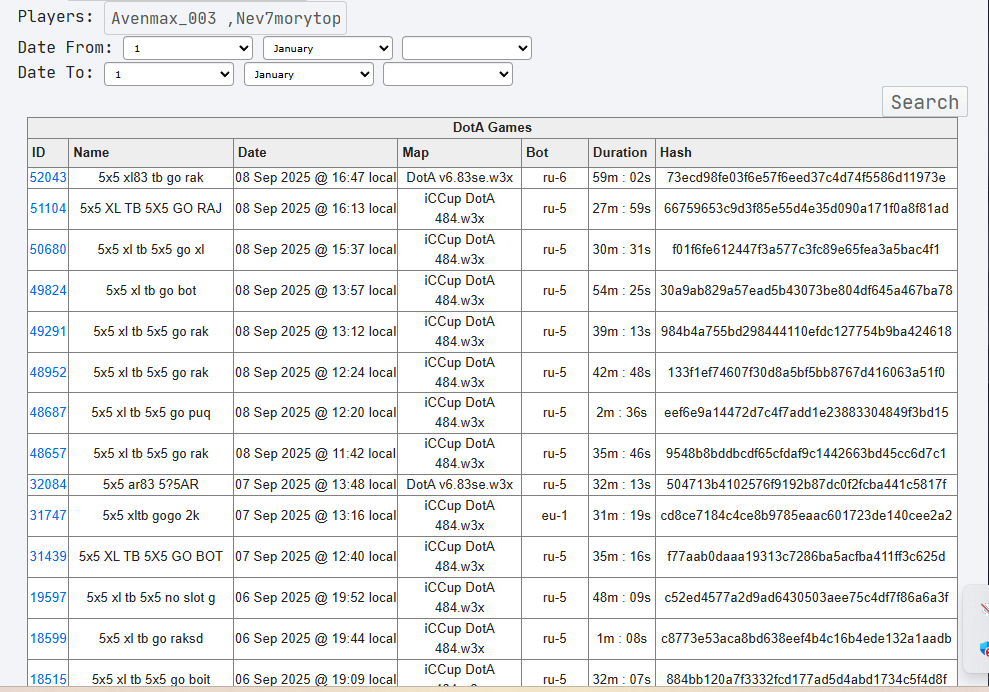Click the Search button
This screenshot has width=989, height=692.
point(925,102)
